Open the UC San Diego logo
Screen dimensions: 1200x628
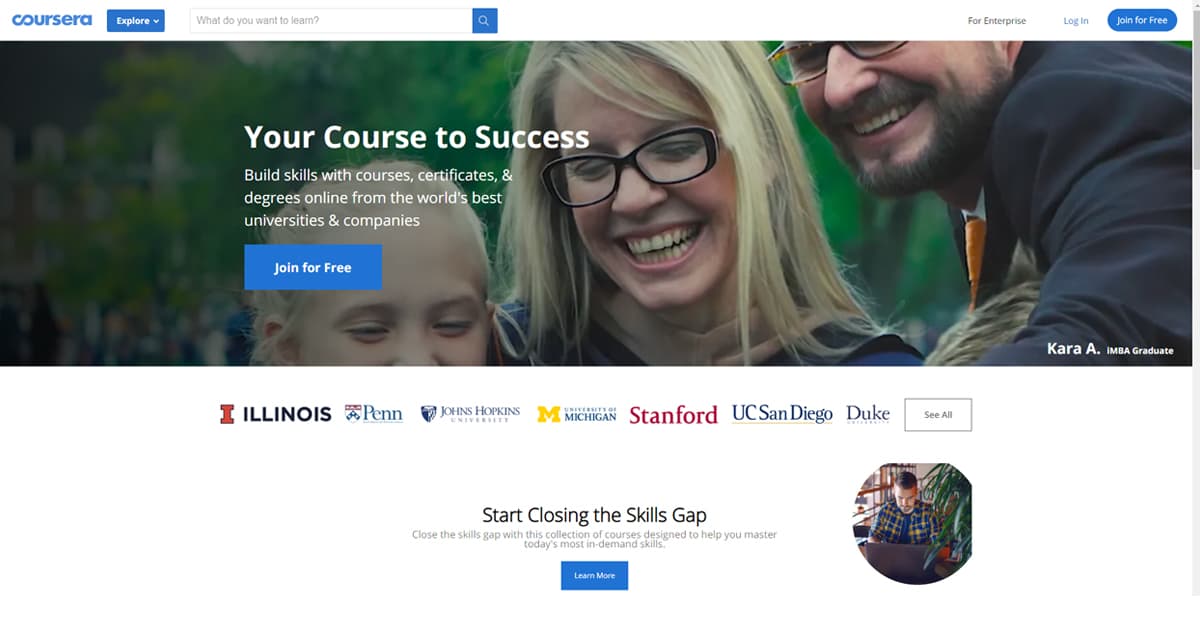pyautogui.click(x=782, y=414)
